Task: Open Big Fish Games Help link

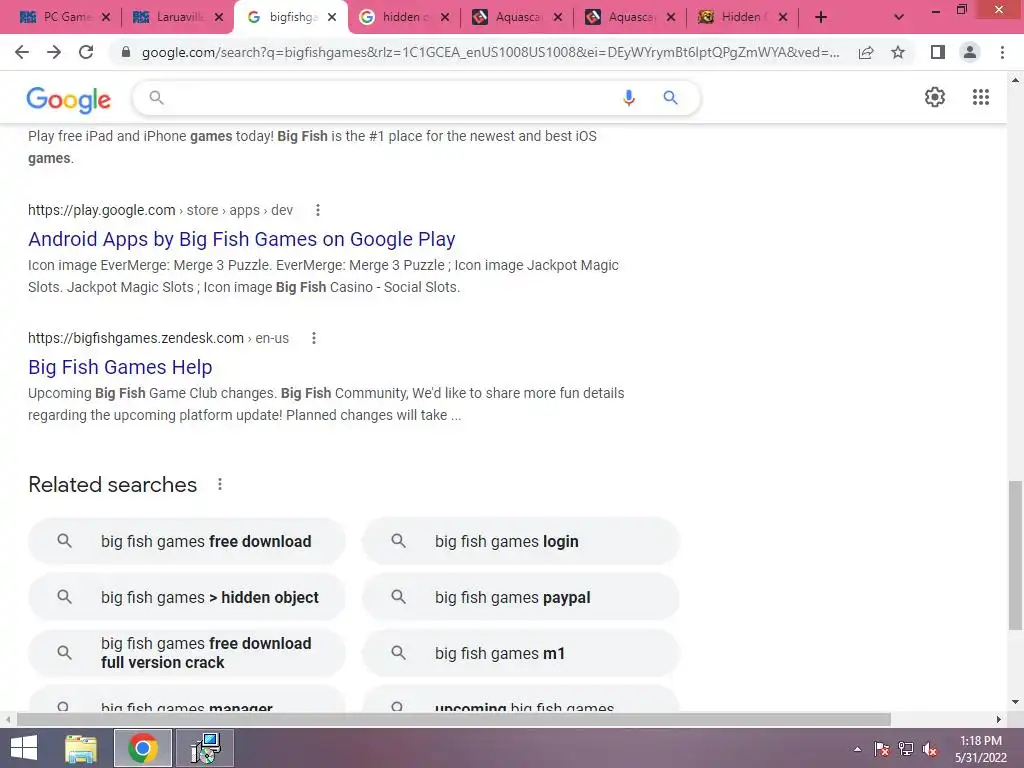Action: [120, 367]
